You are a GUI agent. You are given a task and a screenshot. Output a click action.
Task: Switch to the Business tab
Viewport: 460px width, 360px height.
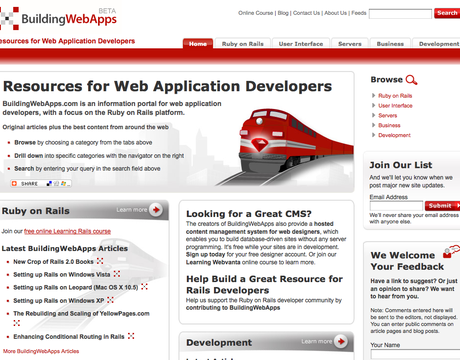(390, 44)
